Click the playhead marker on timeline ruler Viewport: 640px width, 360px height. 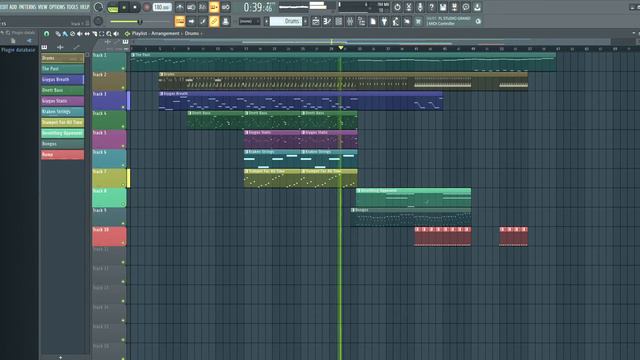[341, 48]
